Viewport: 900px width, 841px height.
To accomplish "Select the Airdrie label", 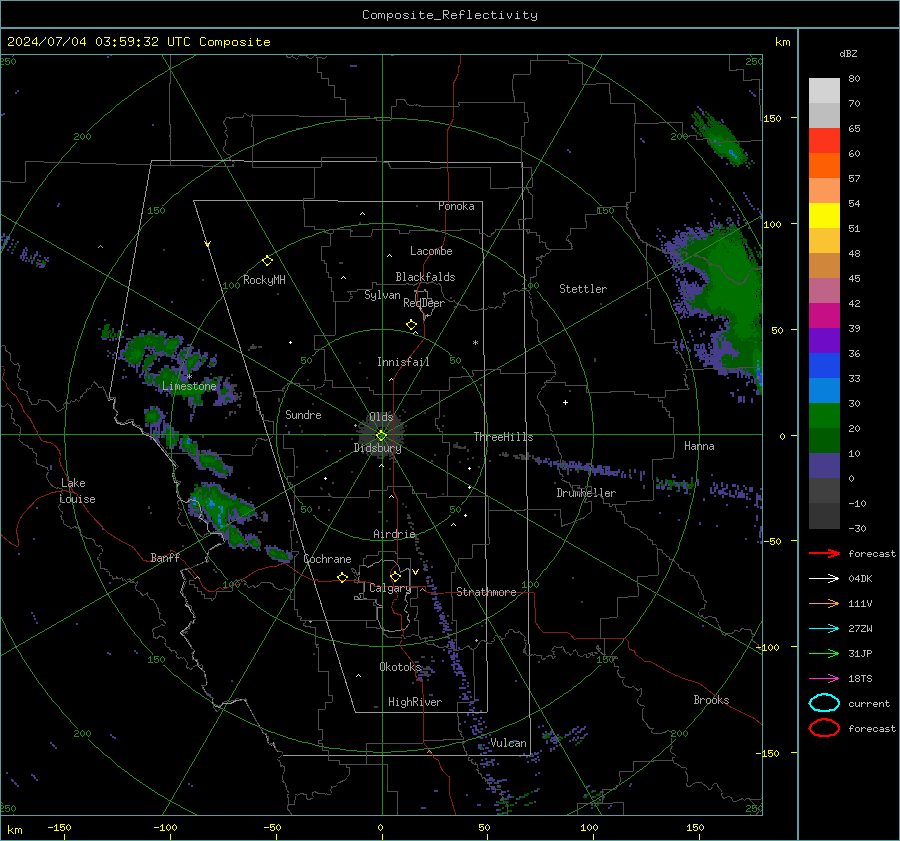I will 394,534.
